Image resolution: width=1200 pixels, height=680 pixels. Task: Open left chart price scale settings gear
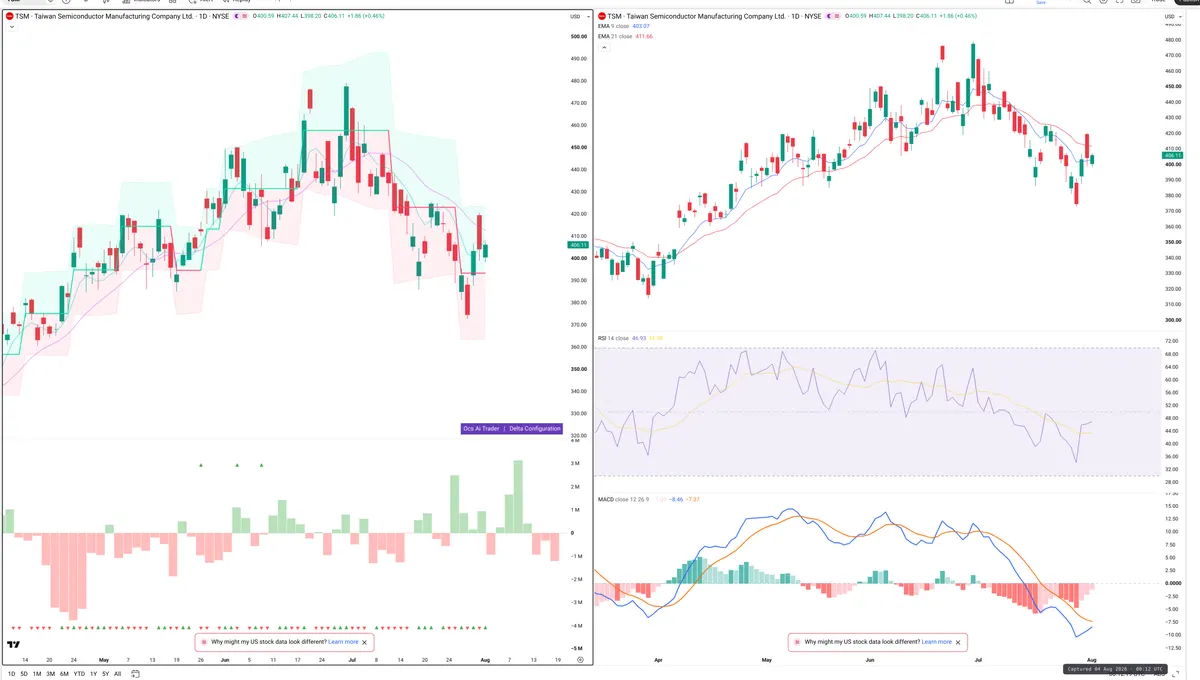click(x=580, y=661)
